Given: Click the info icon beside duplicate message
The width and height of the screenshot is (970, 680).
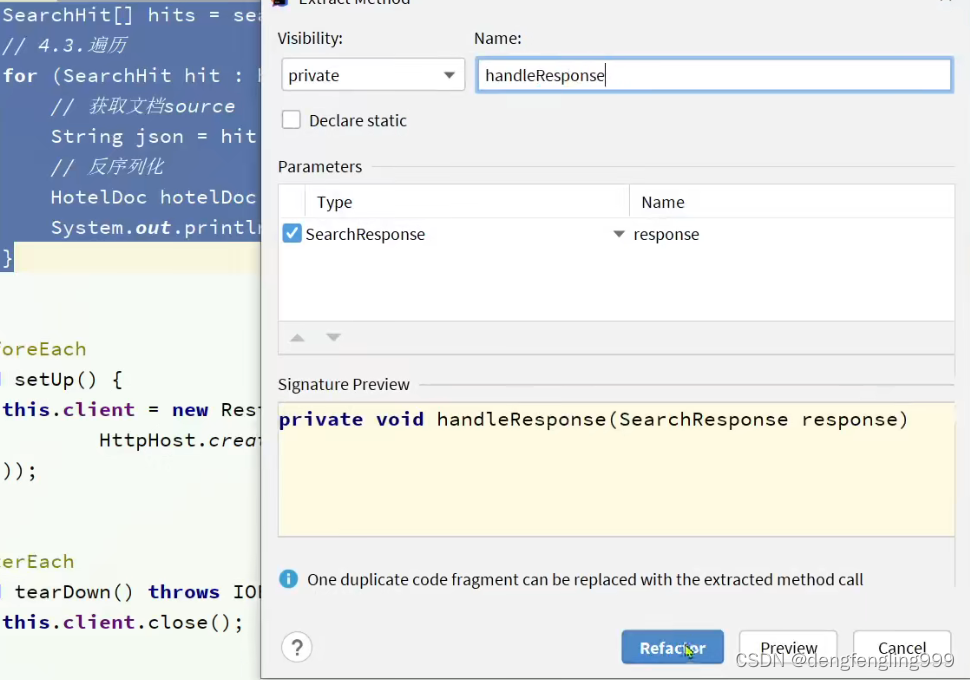Looking at the screenshot, I should (x=288, y=579).
